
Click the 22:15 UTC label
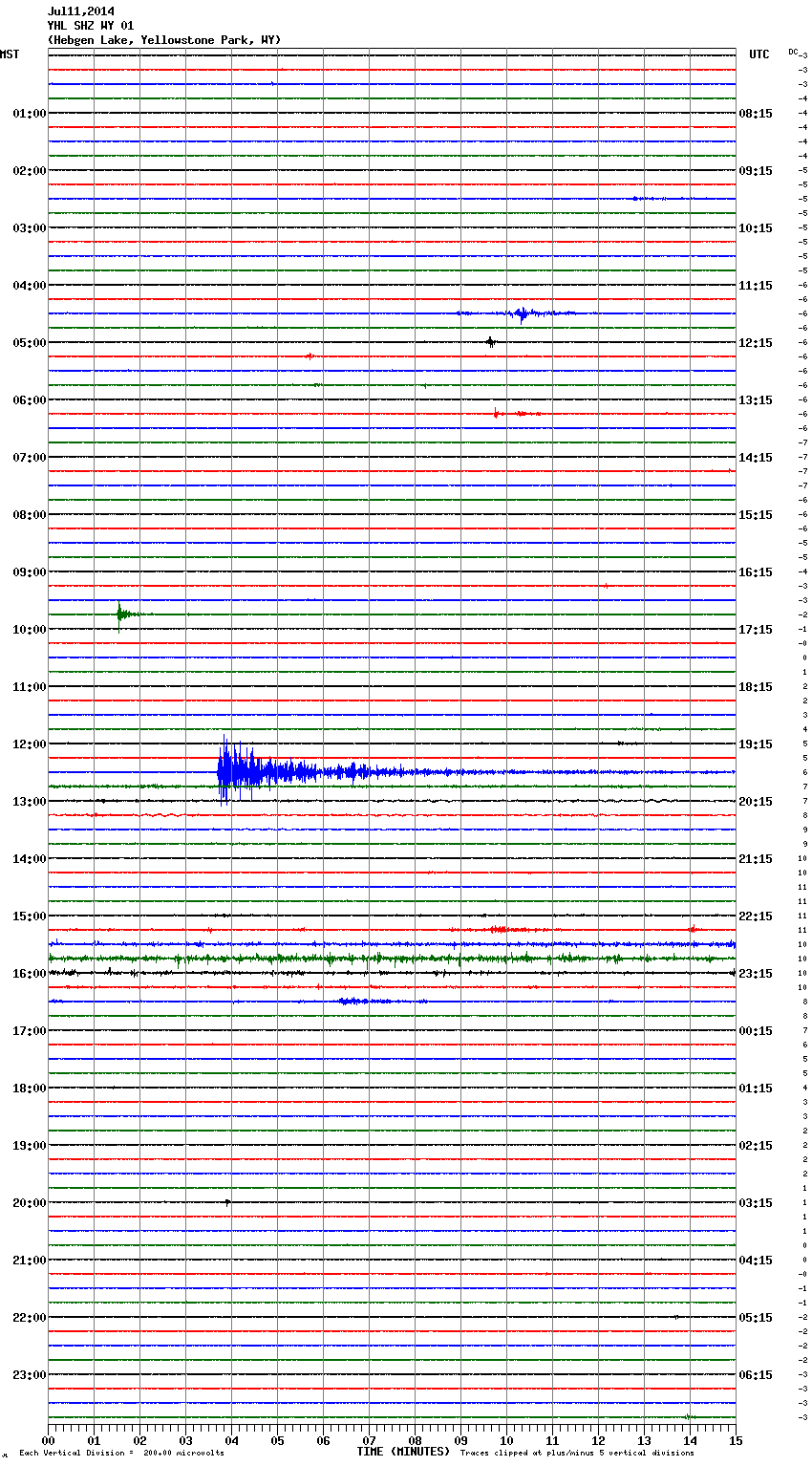click(x=756, y=916)
